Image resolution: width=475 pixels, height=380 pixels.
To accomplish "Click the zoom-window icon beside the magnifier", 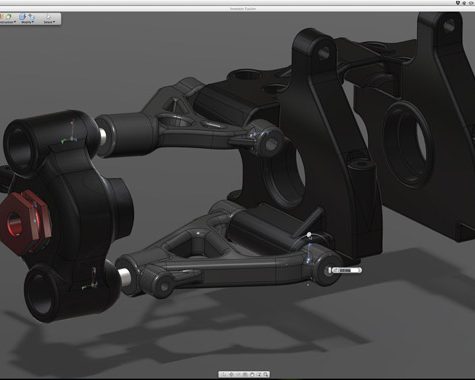I will click(x=259, y=375).
